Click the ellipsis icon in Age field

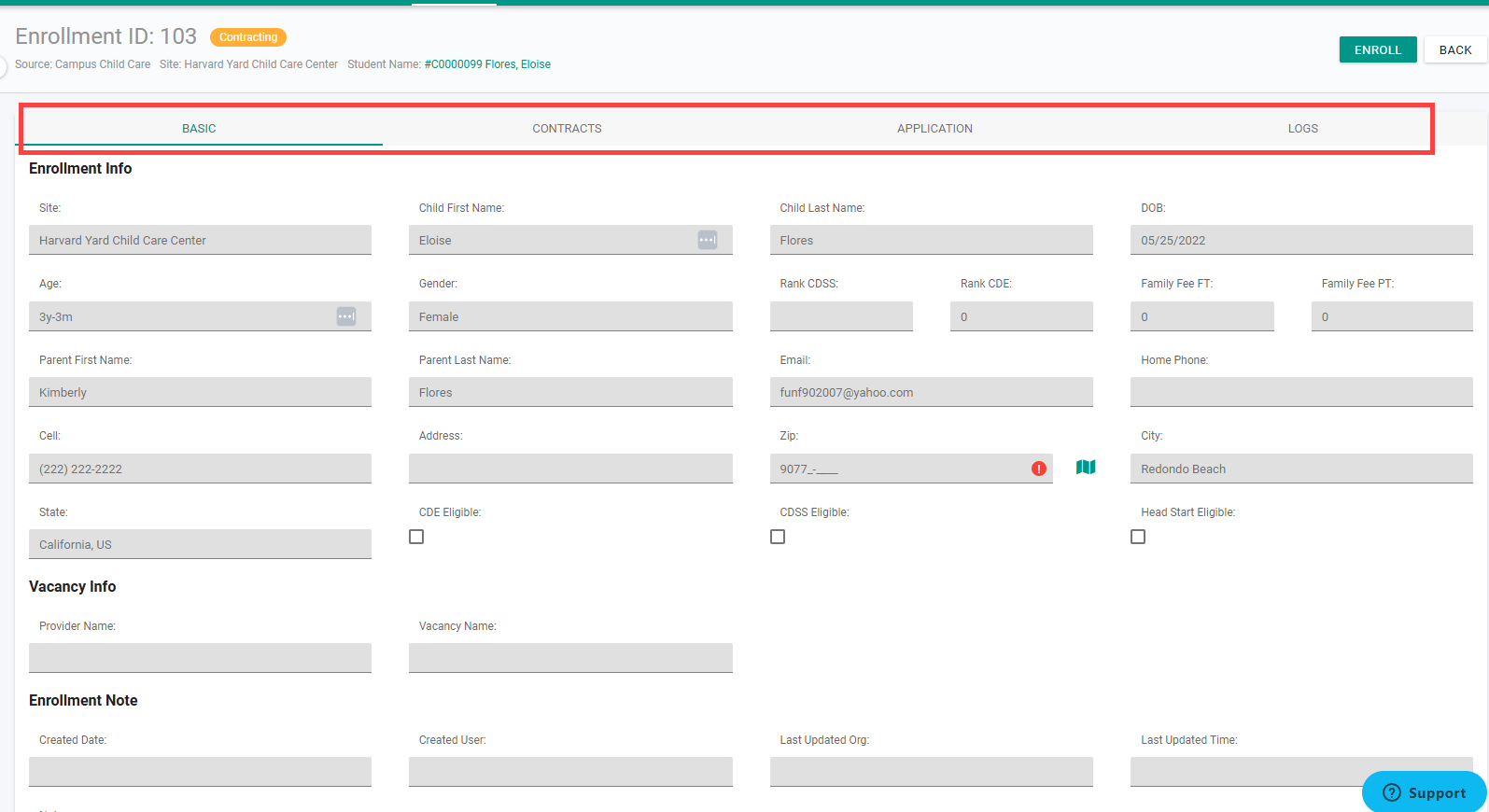coord(346,316)
